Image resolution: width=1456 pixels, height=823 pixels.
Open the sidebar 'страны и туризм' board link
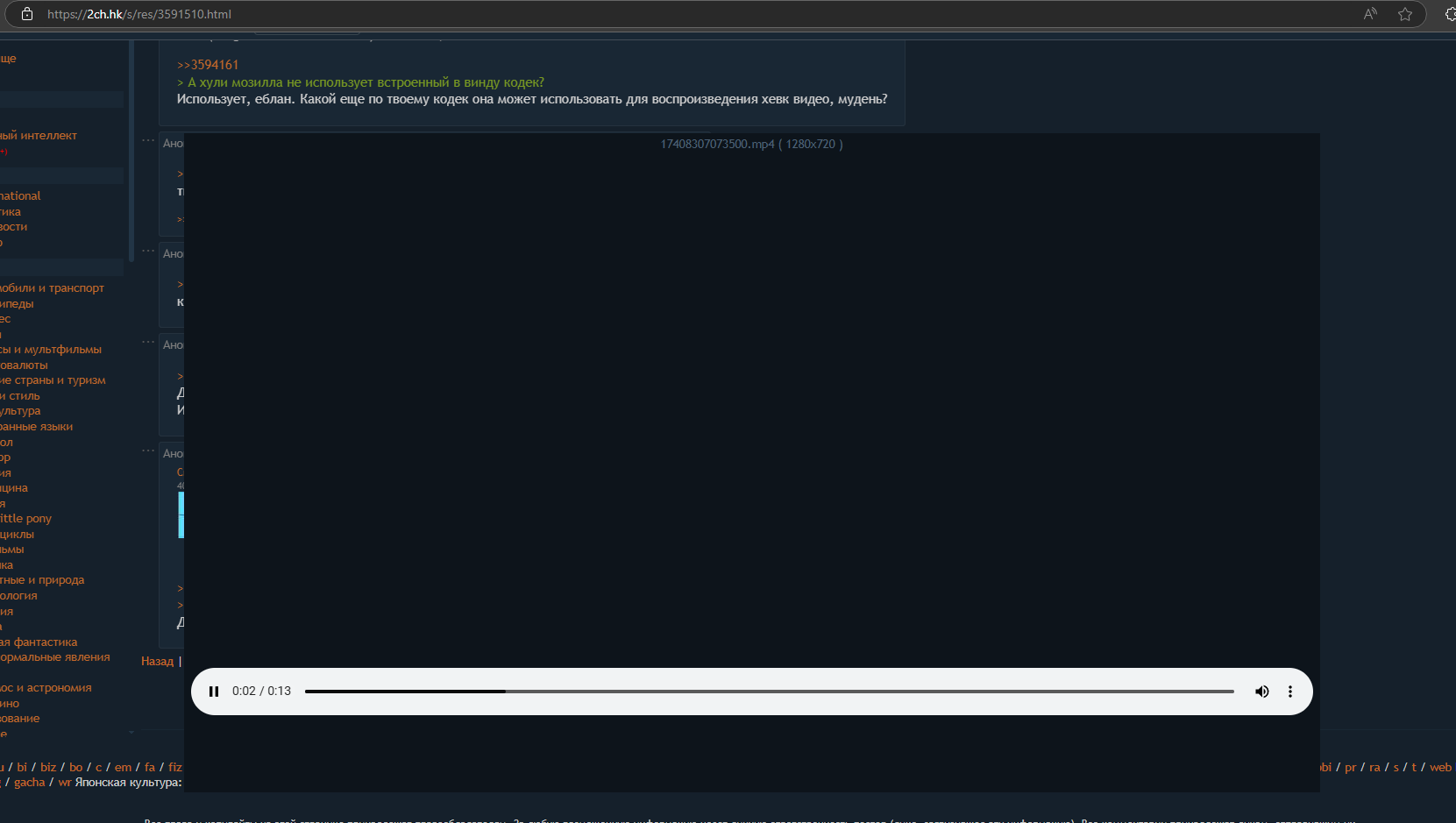[x=53, y=380]
